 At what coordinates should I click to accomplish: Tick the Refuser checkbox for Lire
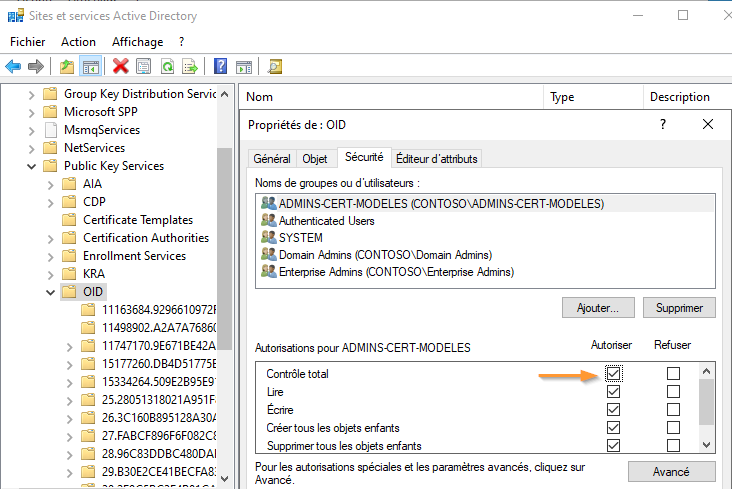[x=673, y=392]
